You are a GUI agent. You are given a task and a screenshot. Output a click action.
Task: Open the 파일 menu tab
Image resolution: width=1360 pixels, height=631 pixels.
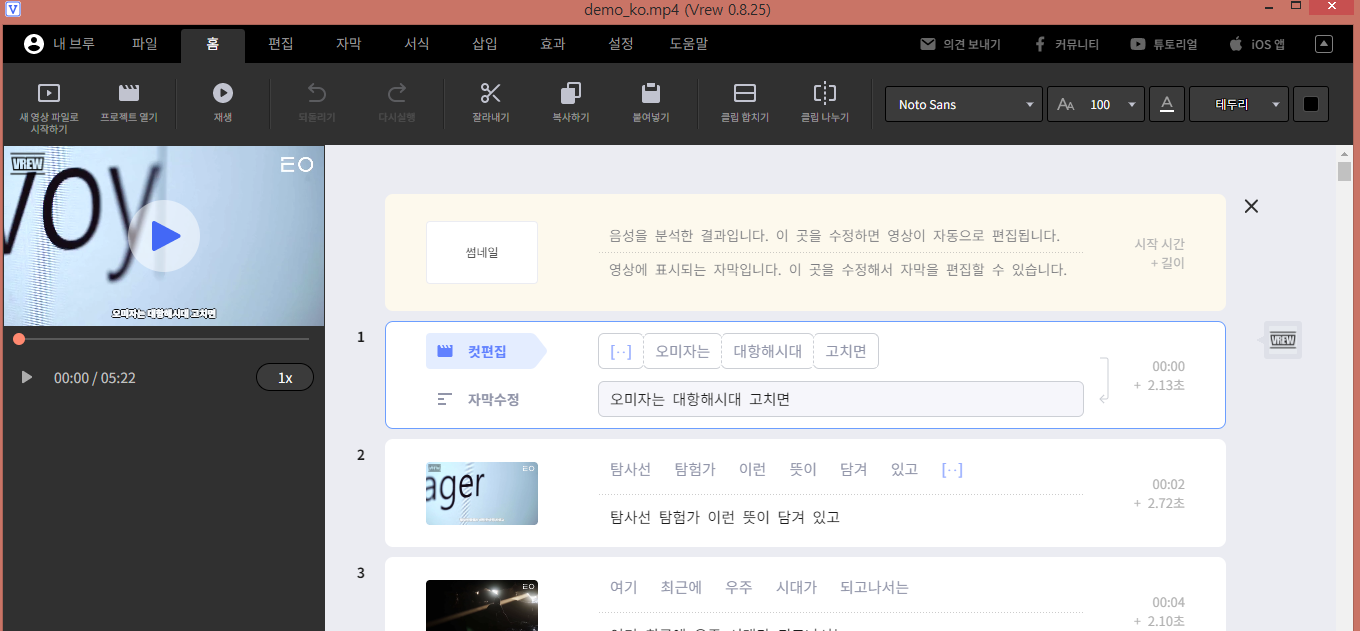pyautogui.click(x=145, y=44)
